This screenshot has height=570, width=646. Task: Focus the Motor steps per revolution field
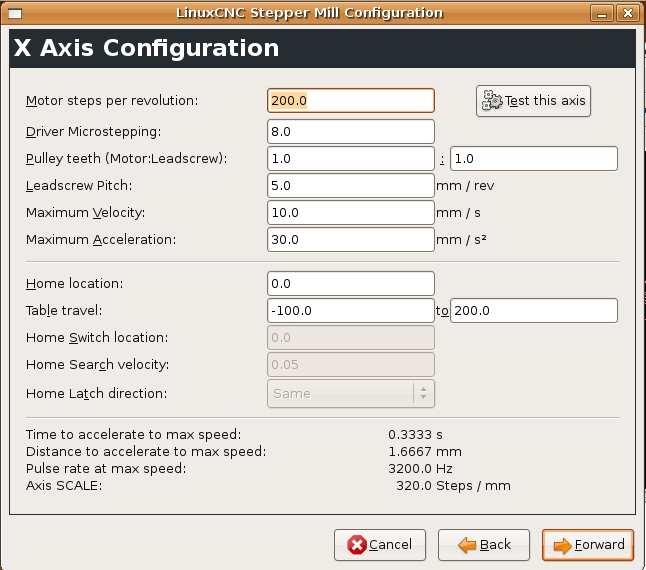point(351,100)
